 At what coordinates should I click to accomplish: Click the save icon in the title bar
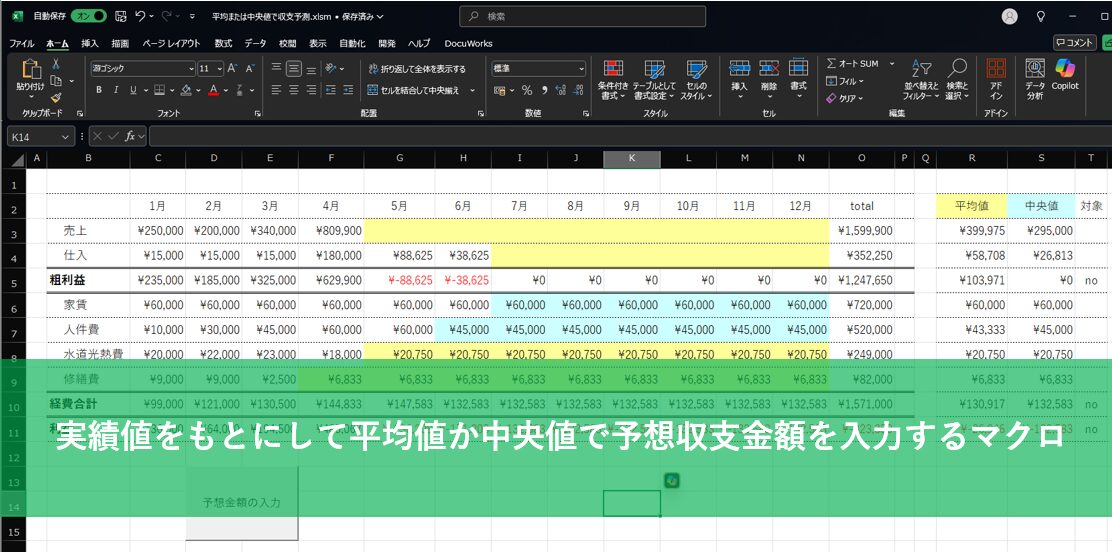click(x=120, y=17)
